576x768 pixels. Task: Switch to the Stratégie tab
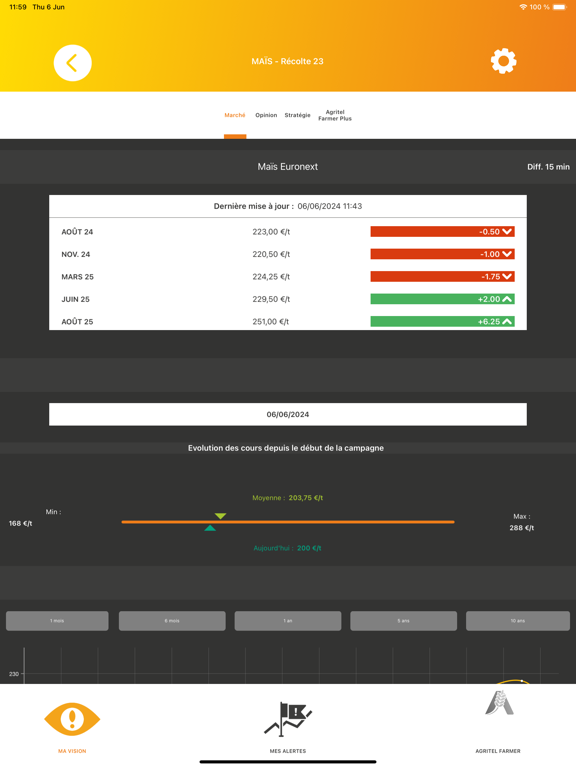(297, 115)
